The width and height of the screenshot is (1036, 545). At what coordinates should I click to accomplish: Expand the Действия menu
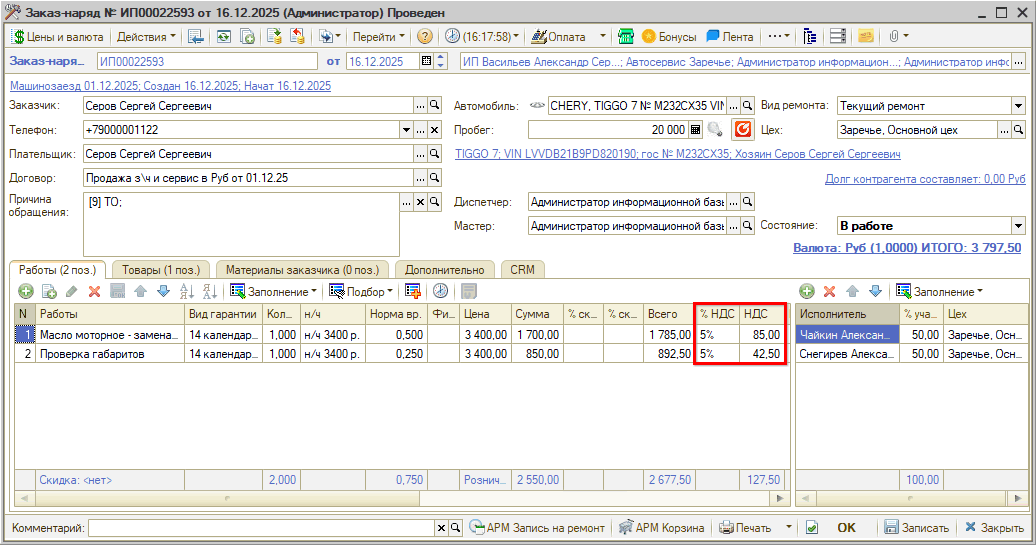point(145,37)
